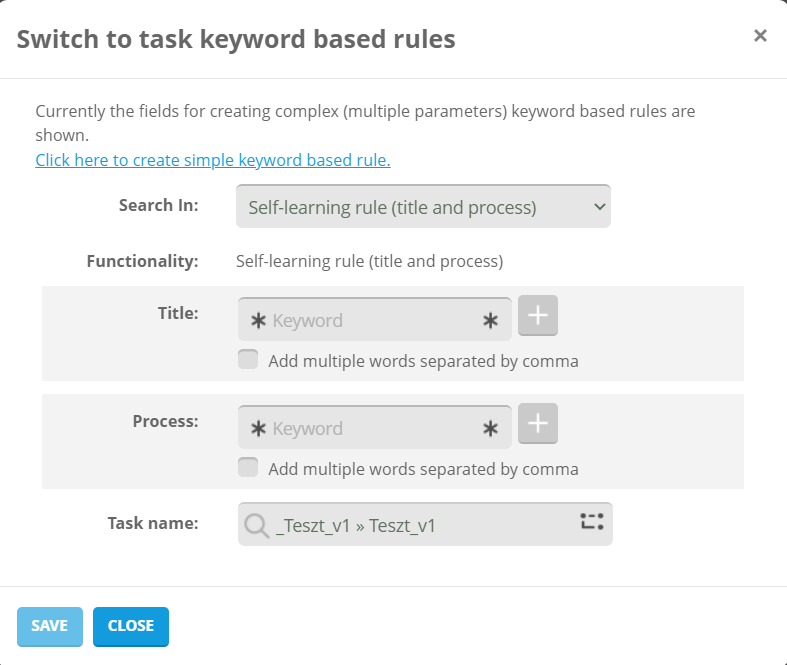The image size is (787, 665).
Task: Click the magnifier icon in Task name field
Action: tap(257, 525)
